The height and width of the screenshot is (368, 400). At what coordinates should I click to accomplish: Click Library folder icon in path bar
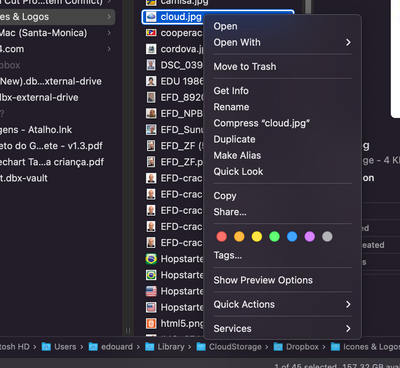[150, 347]
